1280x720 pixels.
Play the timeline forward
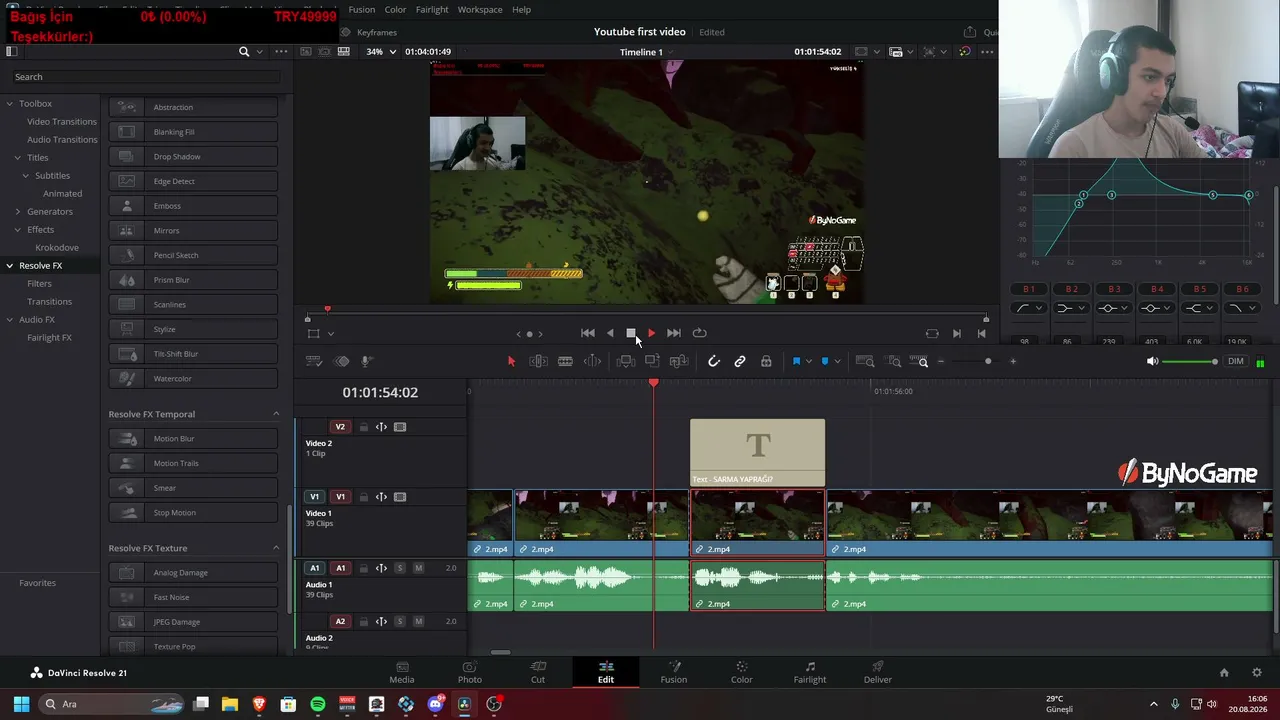pos(652,333)
